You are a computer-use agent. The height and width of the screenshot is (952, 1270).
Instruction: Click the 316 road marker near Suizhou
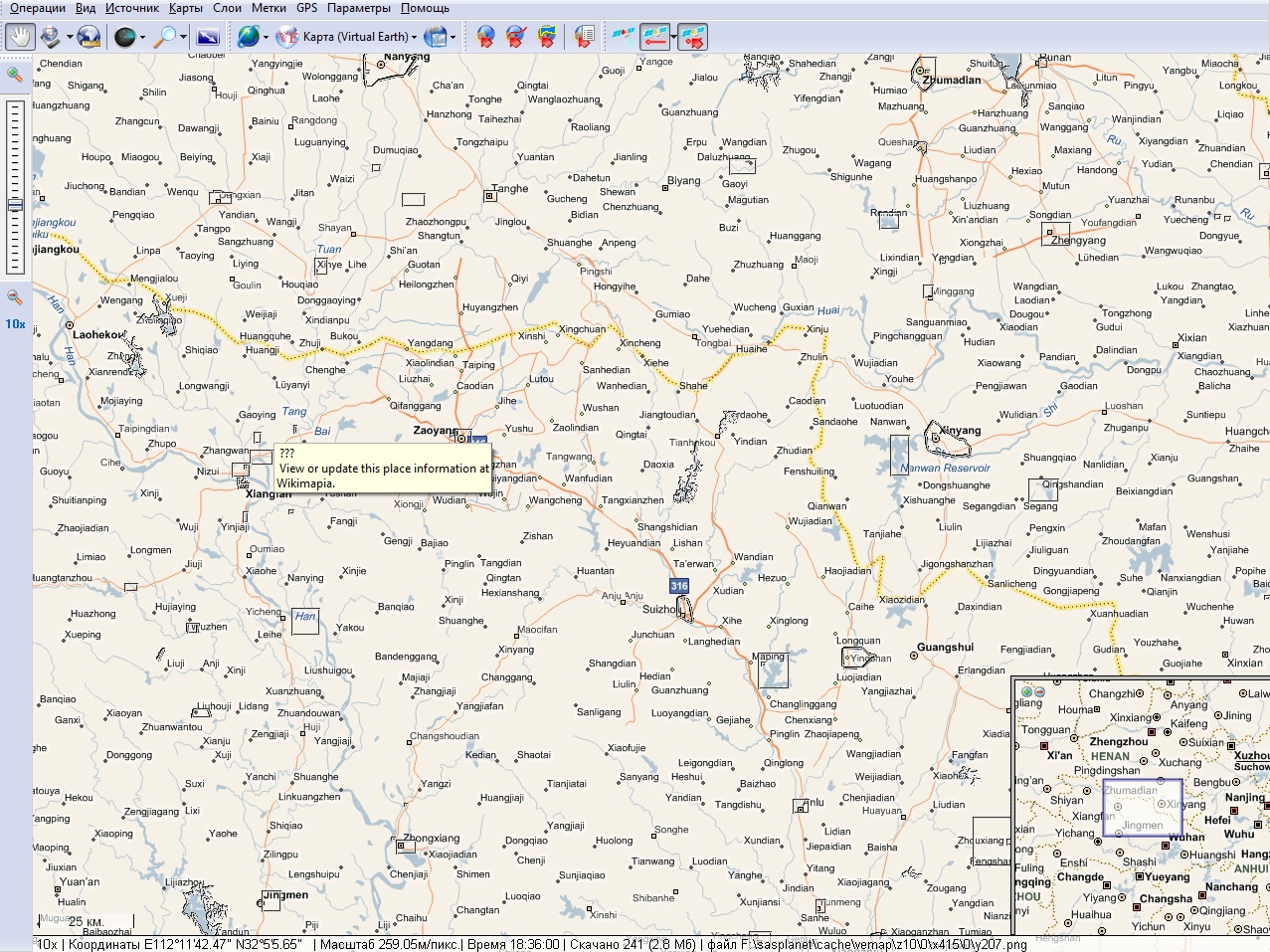(679, 586)
